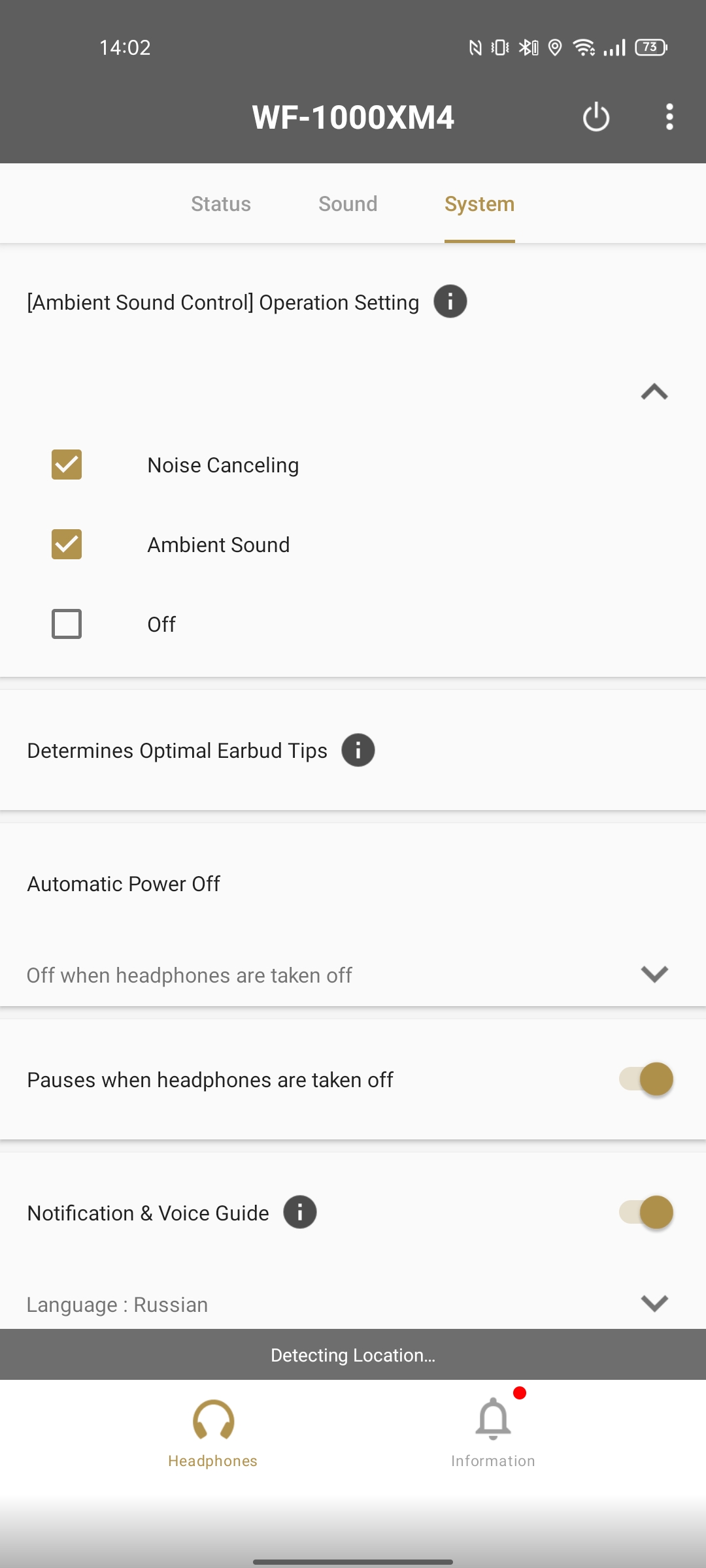
Task: Uncheck the Noise Canceling checkbox
Action: click(67, 465)
